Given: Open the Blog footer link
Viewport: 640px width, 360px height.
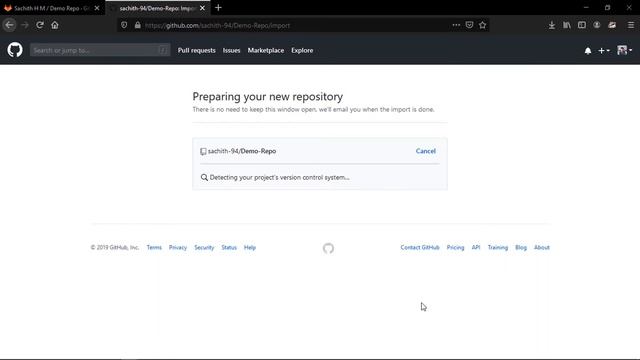Looking at the screenshot, I should (x=521, y=247).
